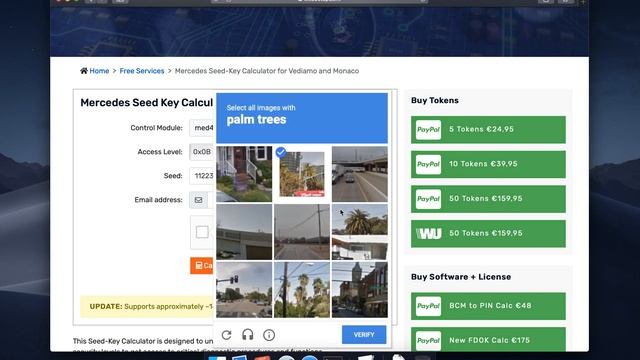Click the 'UPDATE:' notice text
Image resolution: width=640 pixels, height=360 pixels.
(x=106, y=307)
